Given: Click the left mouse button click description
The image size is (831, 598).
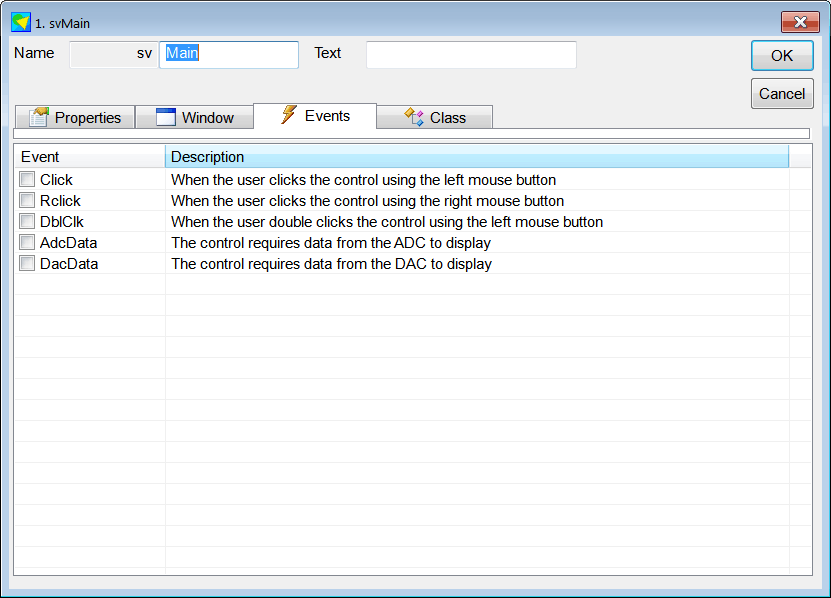Looking at the screenshot, I should tap(364, 180).
